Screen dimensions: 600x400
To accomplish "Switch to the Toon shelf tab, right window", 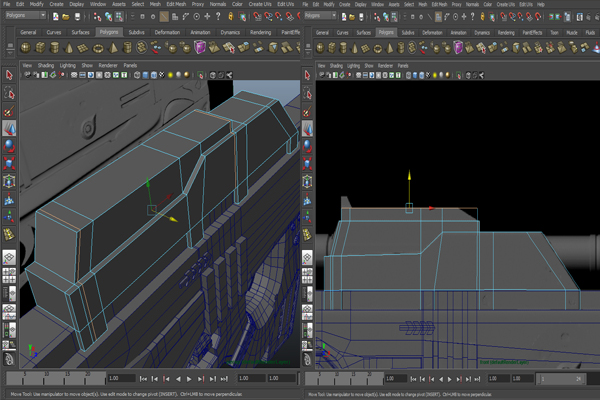I will coord(554,33).
